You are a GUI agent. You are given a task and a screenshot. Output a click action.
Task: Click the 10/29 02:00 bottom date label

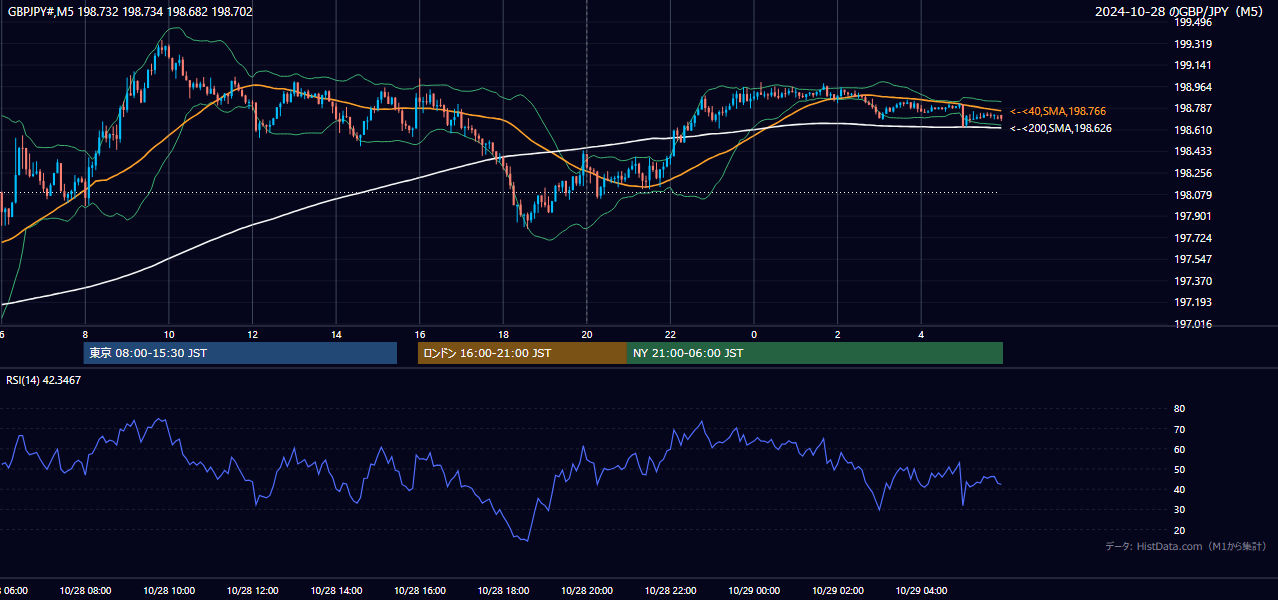click(x=838, y=591)
